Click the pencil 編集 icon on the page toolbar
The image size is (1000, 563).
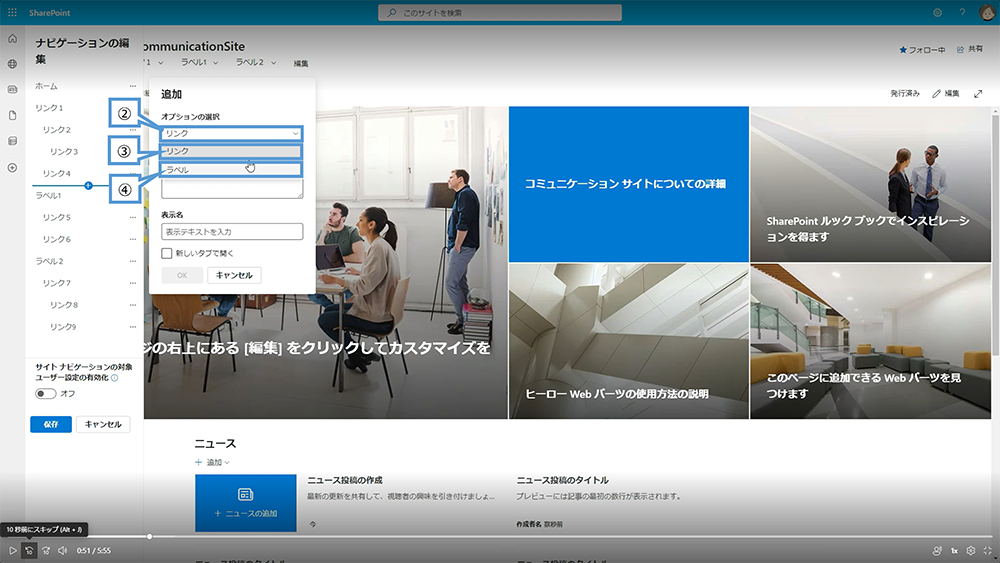click(936, 94)
